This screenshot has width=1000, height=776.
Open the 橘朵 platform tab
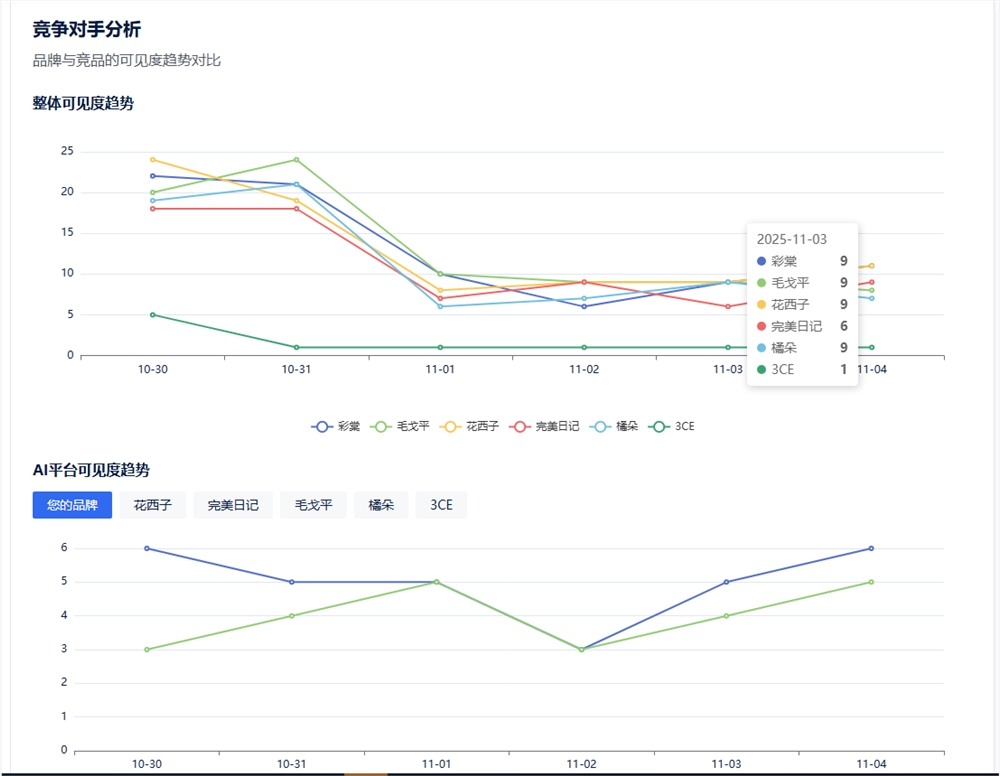(381, 505)
